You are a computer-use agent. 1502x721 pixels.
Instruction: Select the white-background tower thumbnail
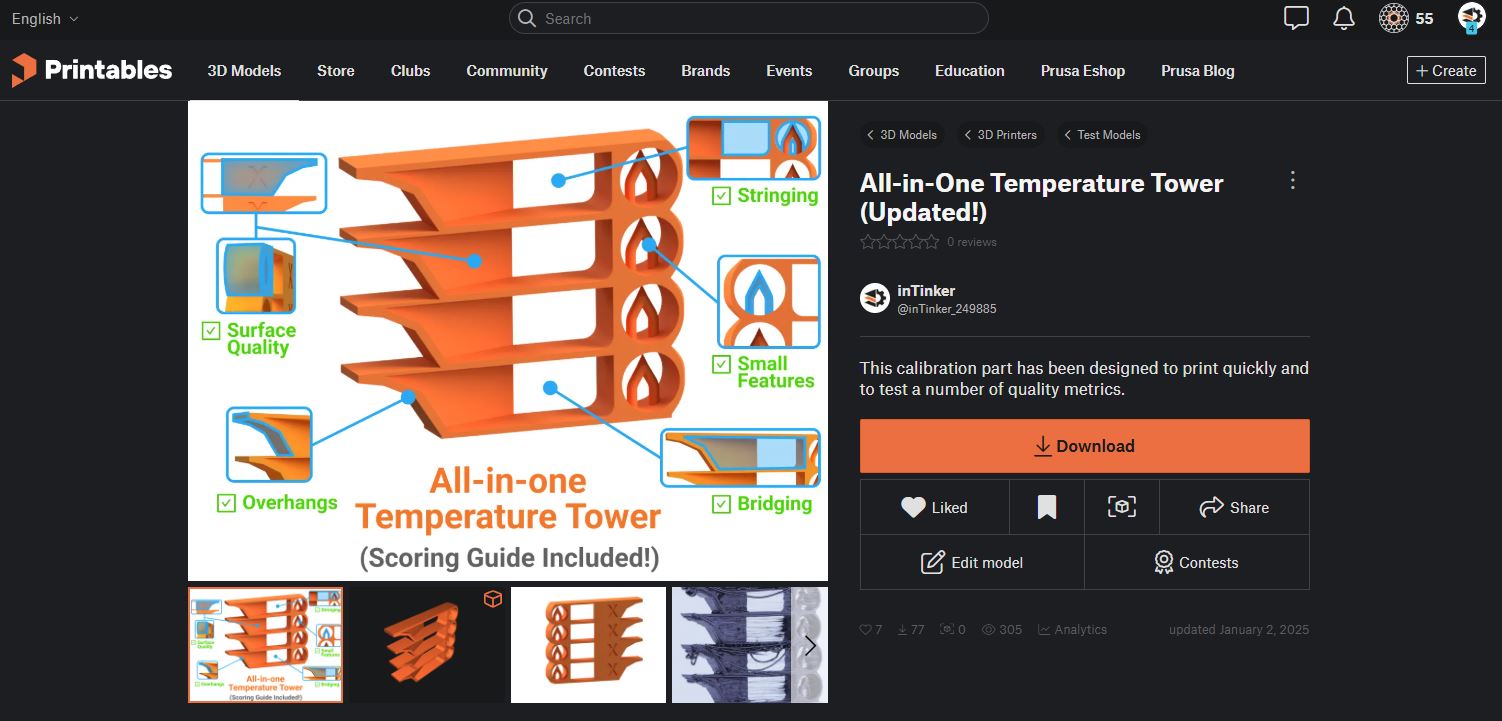coord(588,645)
